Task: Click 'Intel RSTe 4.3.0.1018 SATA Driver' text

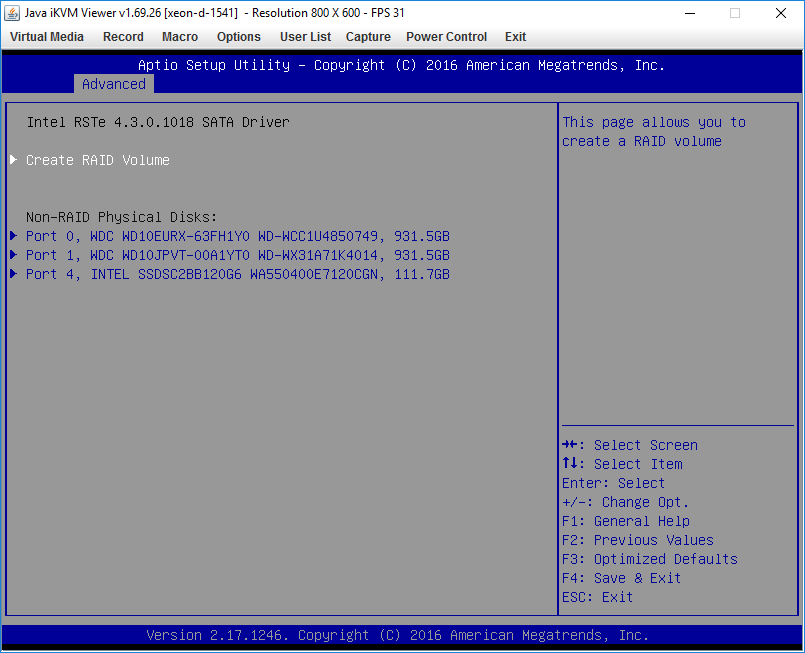Action: point(158,122)
